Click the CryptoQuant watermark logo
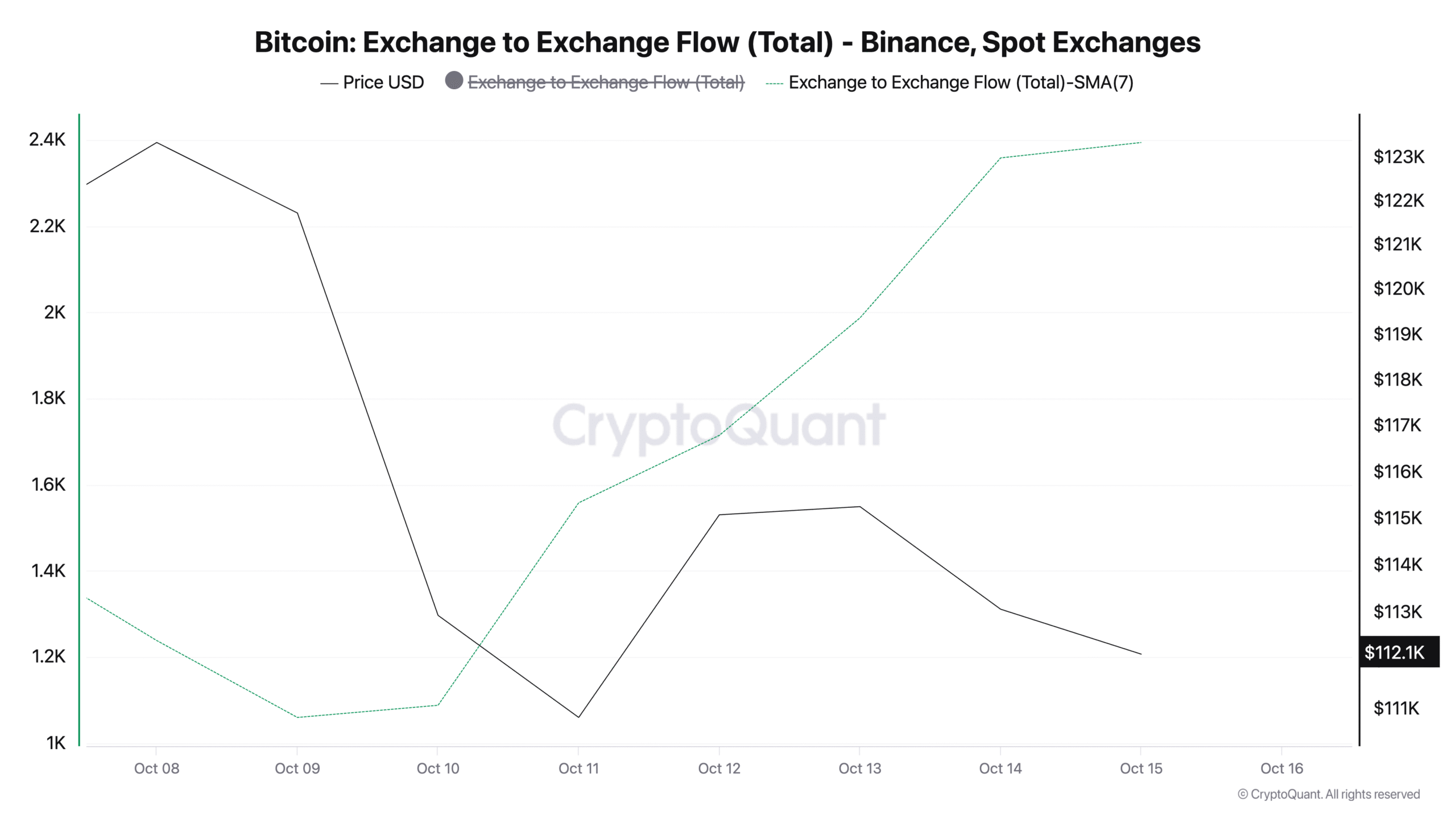This screenshot has width=1456, height=819. tap(719, 425)
